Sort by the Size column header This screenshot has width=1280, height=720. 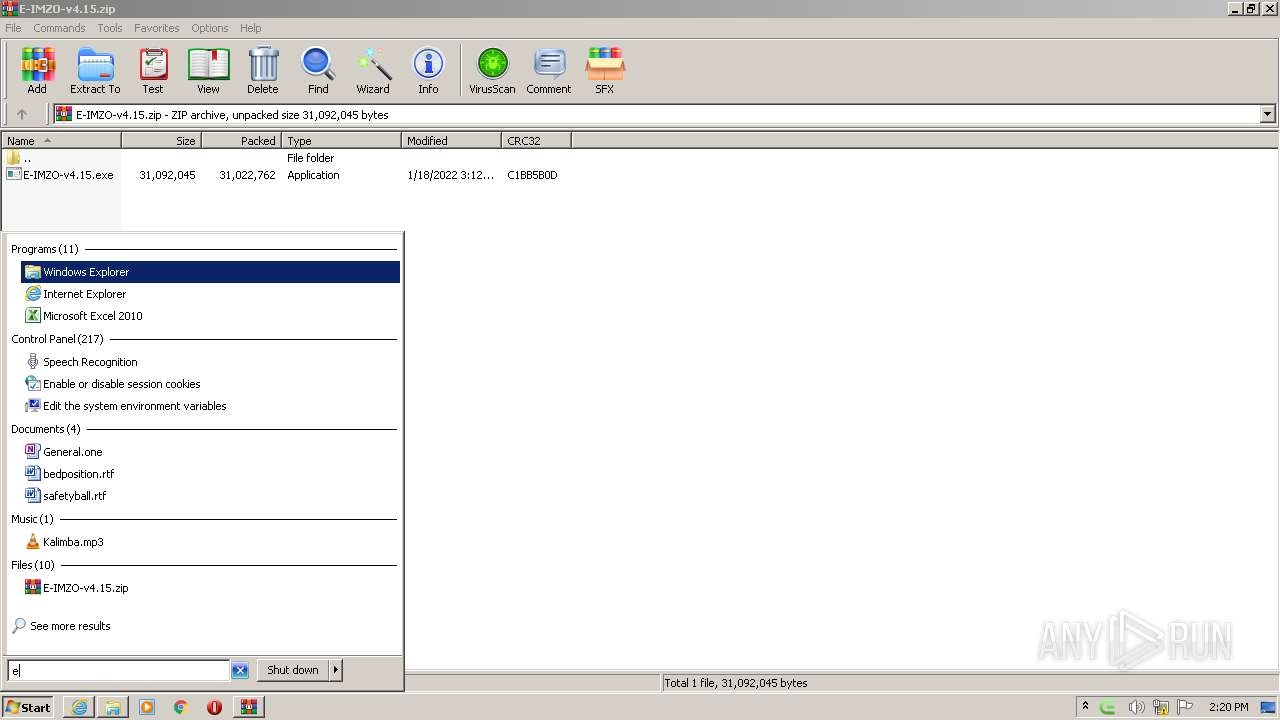(x=161, y=141)
